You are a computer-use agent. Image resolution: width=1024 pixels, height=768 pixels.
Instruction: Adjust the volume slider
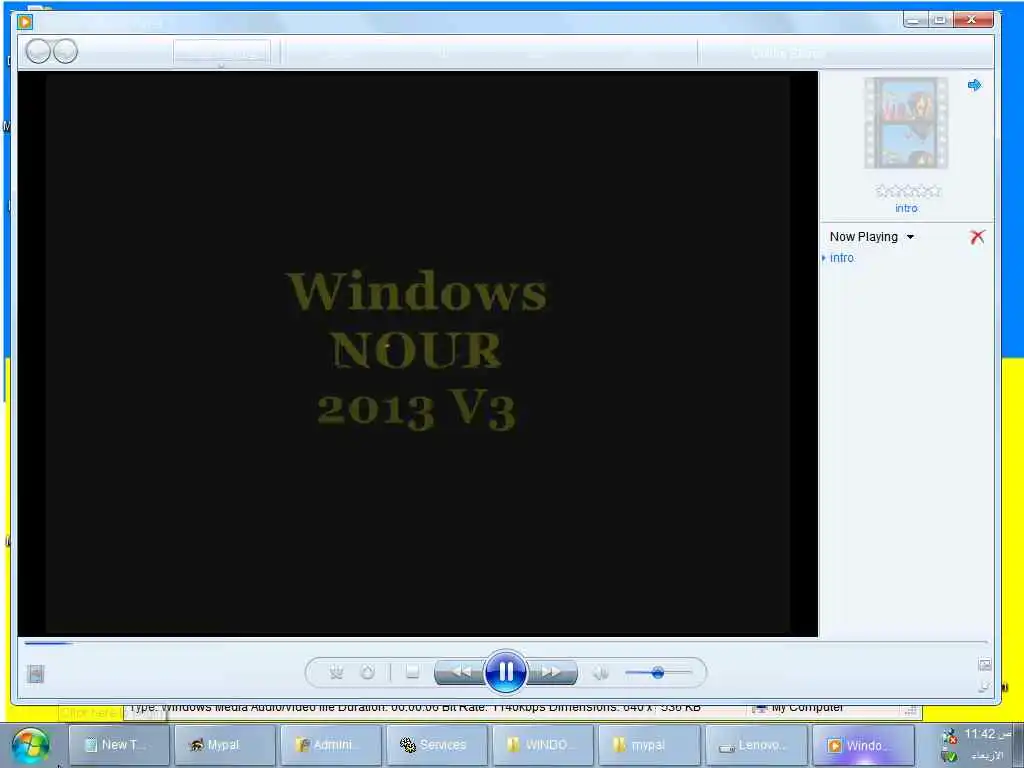[658, 672]
